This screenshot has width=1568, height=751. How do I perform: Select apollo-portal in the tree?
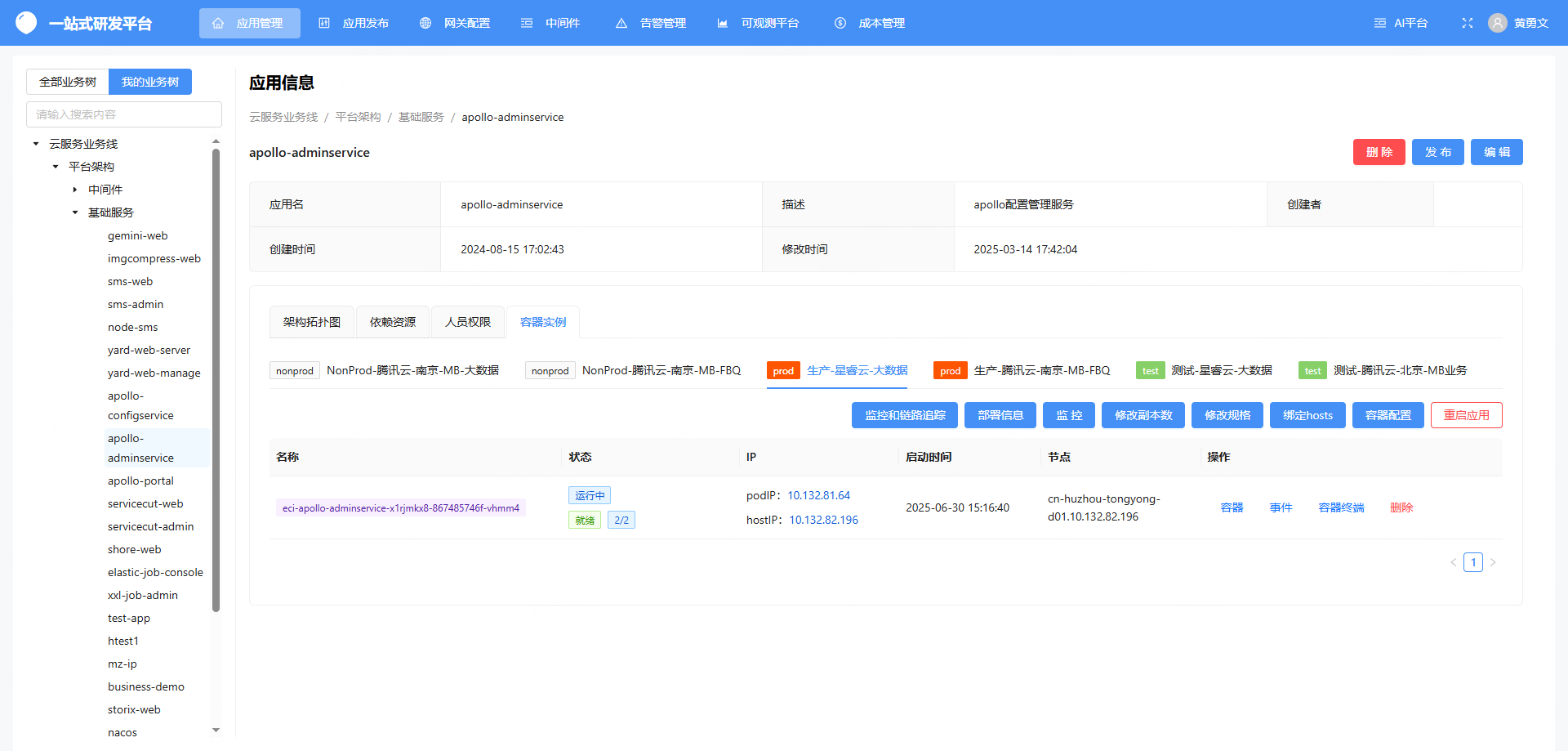(140, 481)
